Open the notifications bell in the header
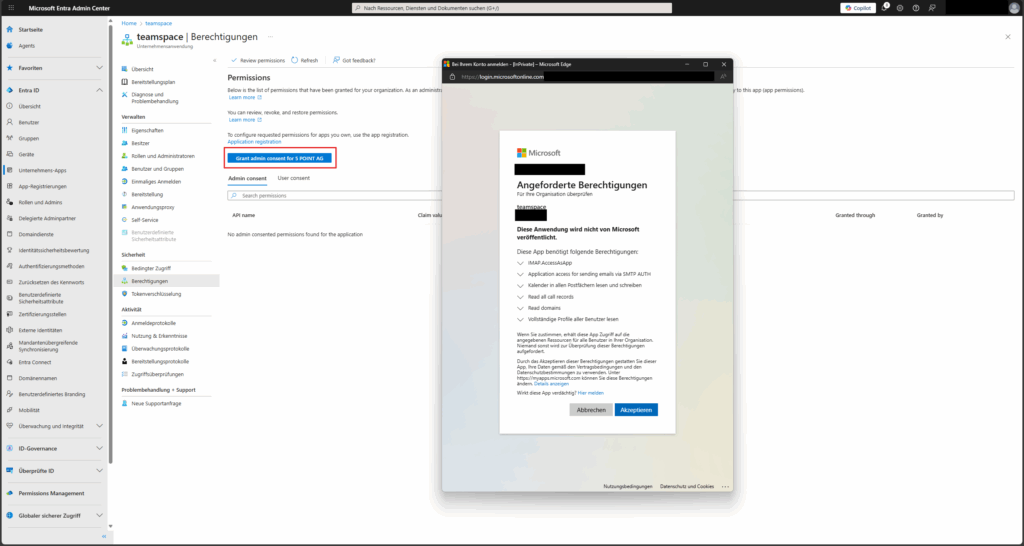 [885, 8]
